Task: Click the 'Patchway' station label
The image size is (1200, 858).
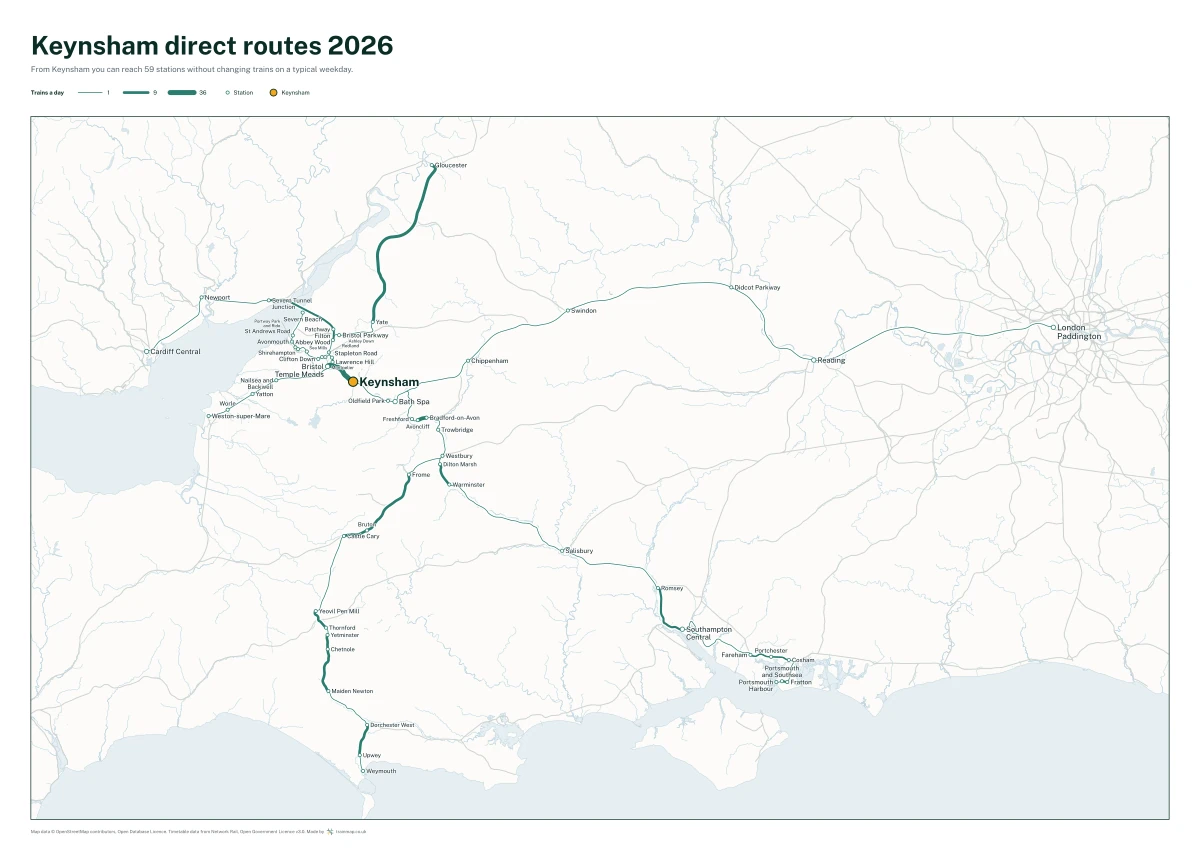Action: tap(317, 329)
